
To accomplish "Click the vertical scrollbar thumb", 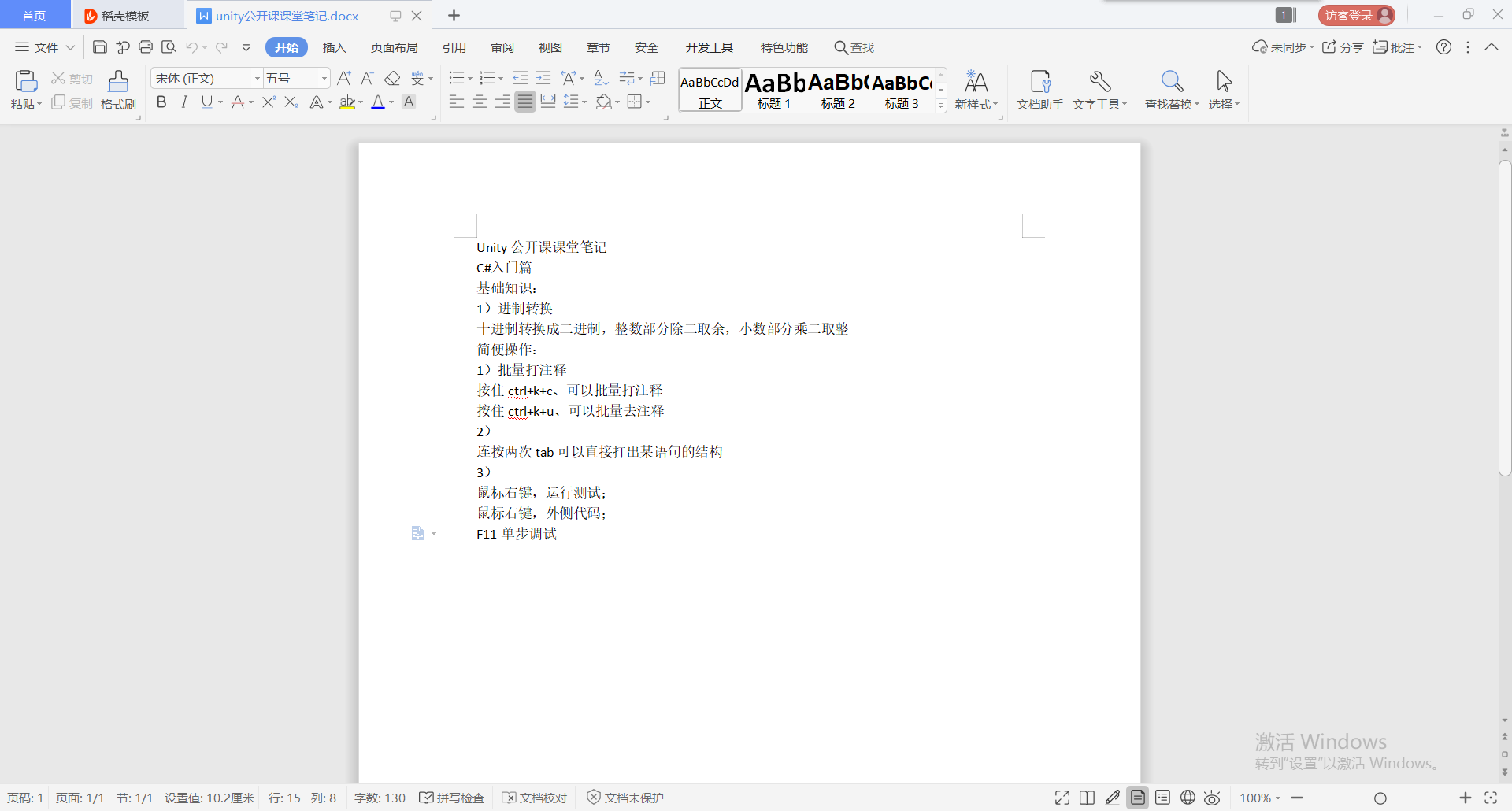I will [1505, 318].
